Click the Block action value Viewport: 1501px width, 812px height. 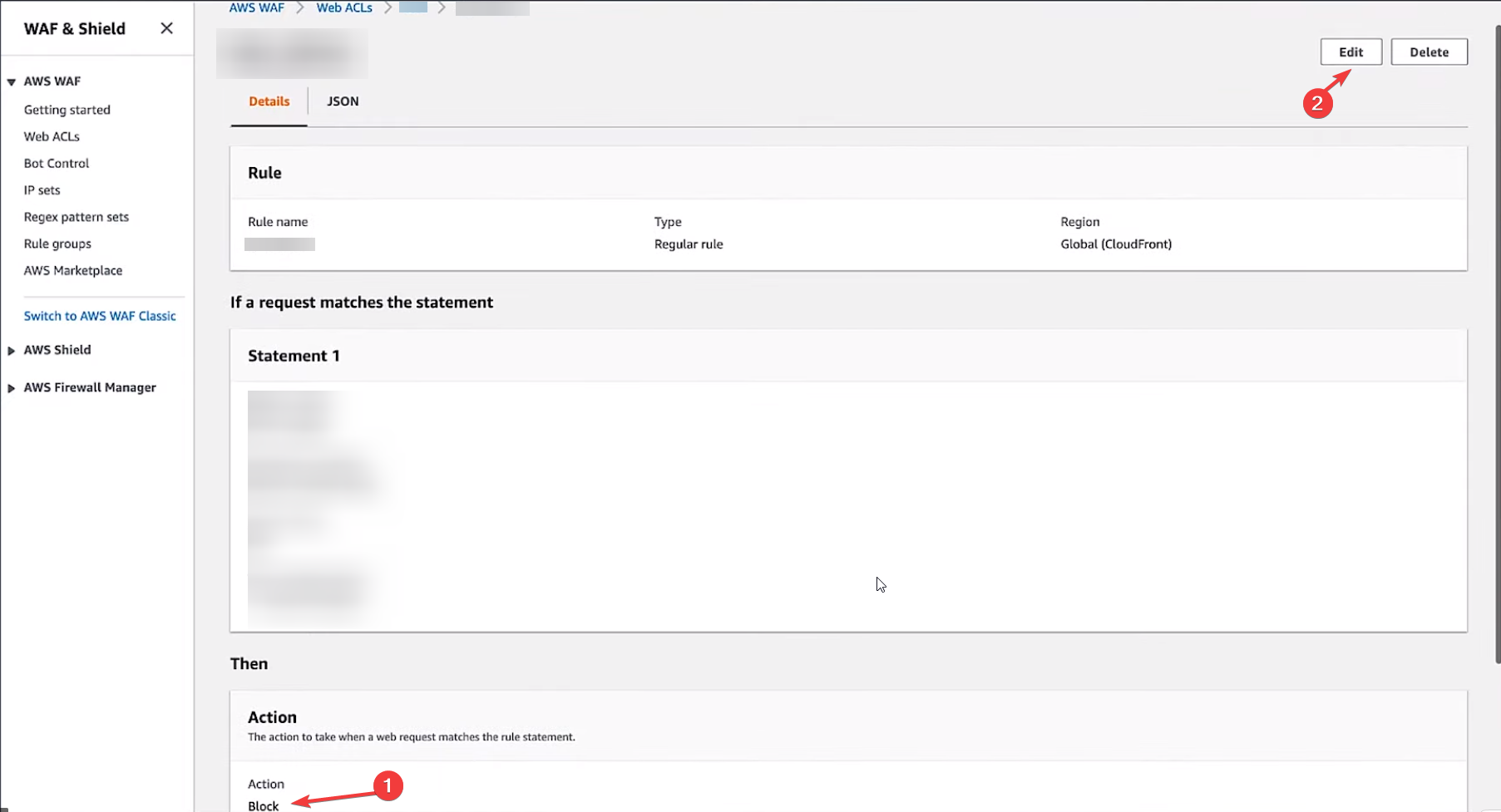(264, 806)
